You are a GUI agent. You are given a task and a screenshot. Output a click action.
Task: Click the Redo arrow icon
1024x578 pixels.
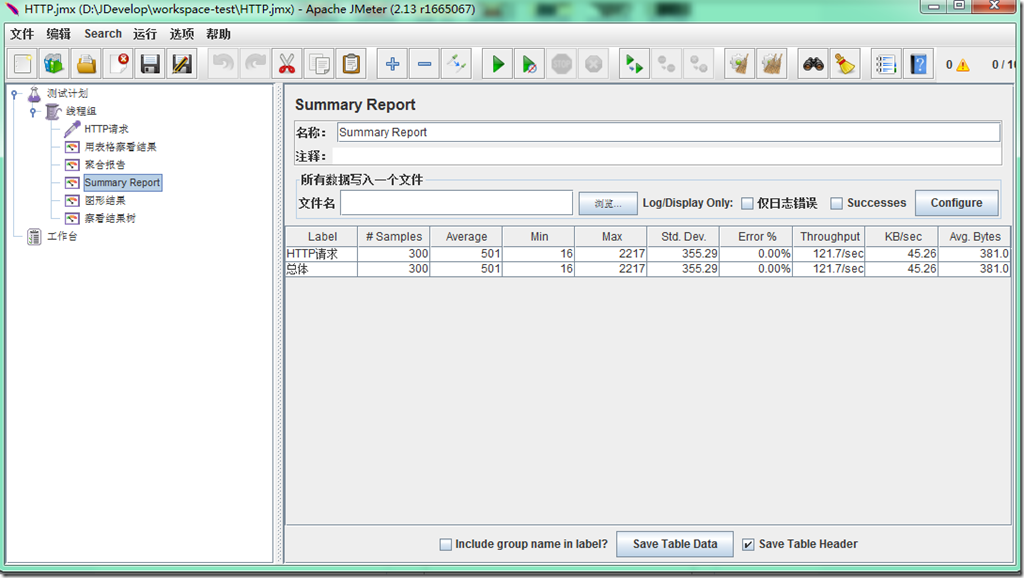[255, 64]
